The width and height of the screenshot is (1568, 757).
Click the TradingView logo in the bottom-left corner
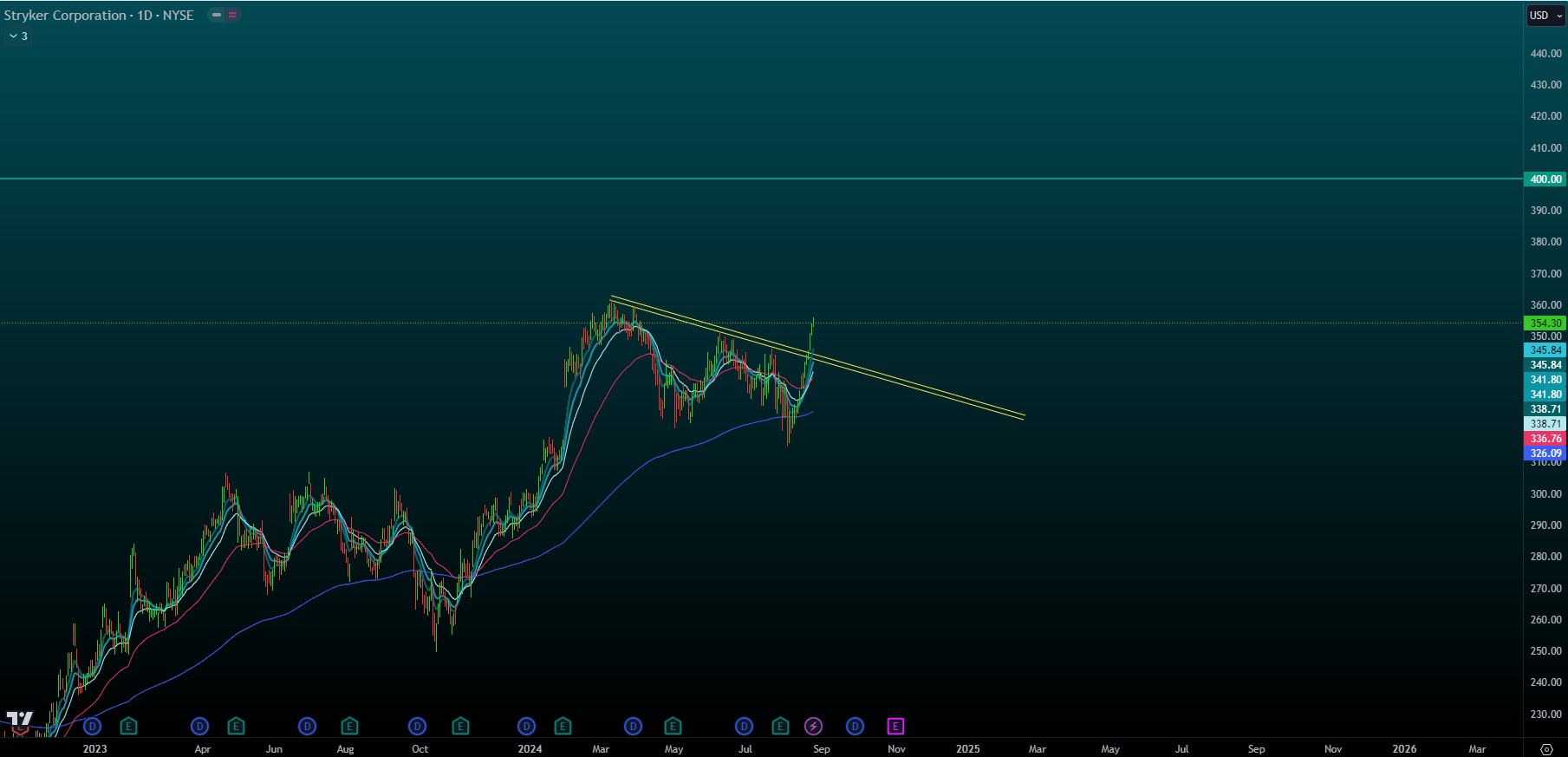point(19,721)
